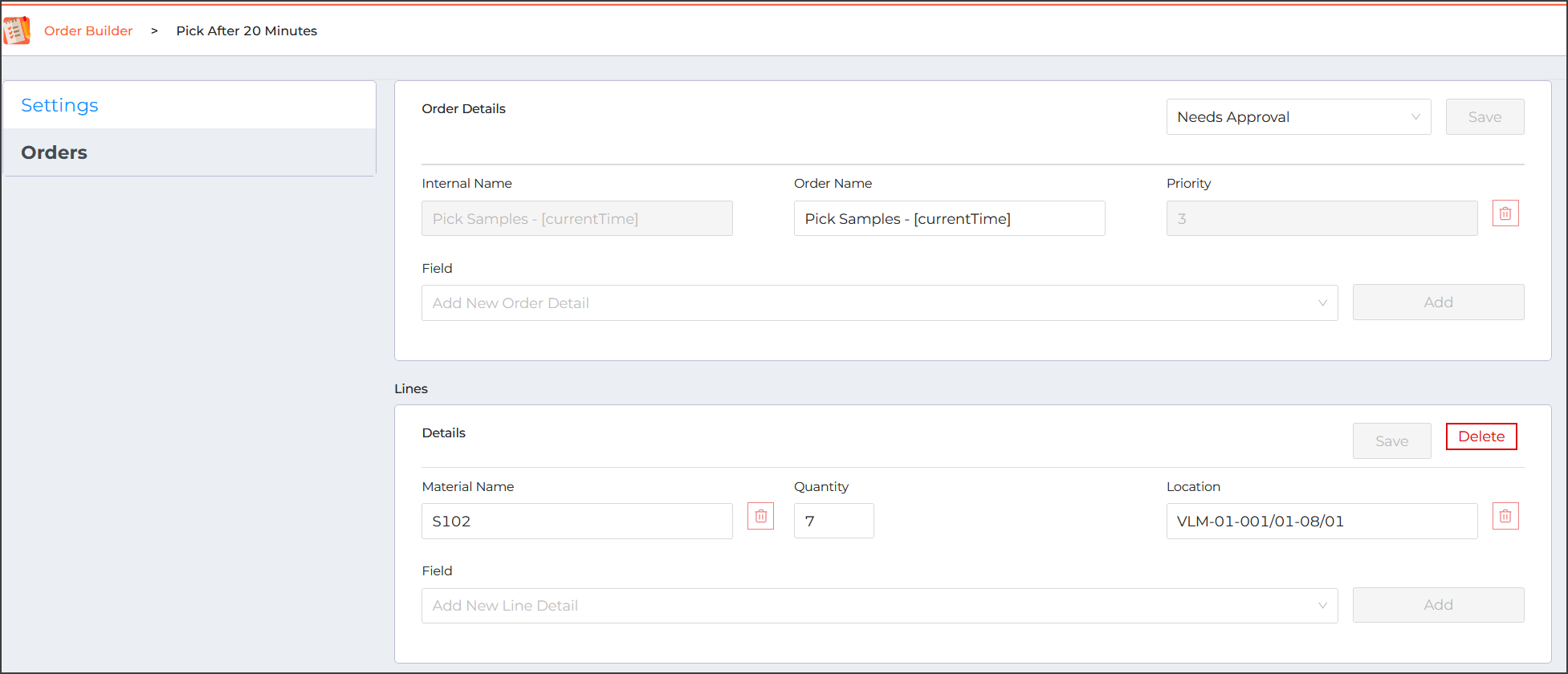Viewport: 1568px width, 674px height.
Task: Save the Order Details section
Action: pos(1485,117)
